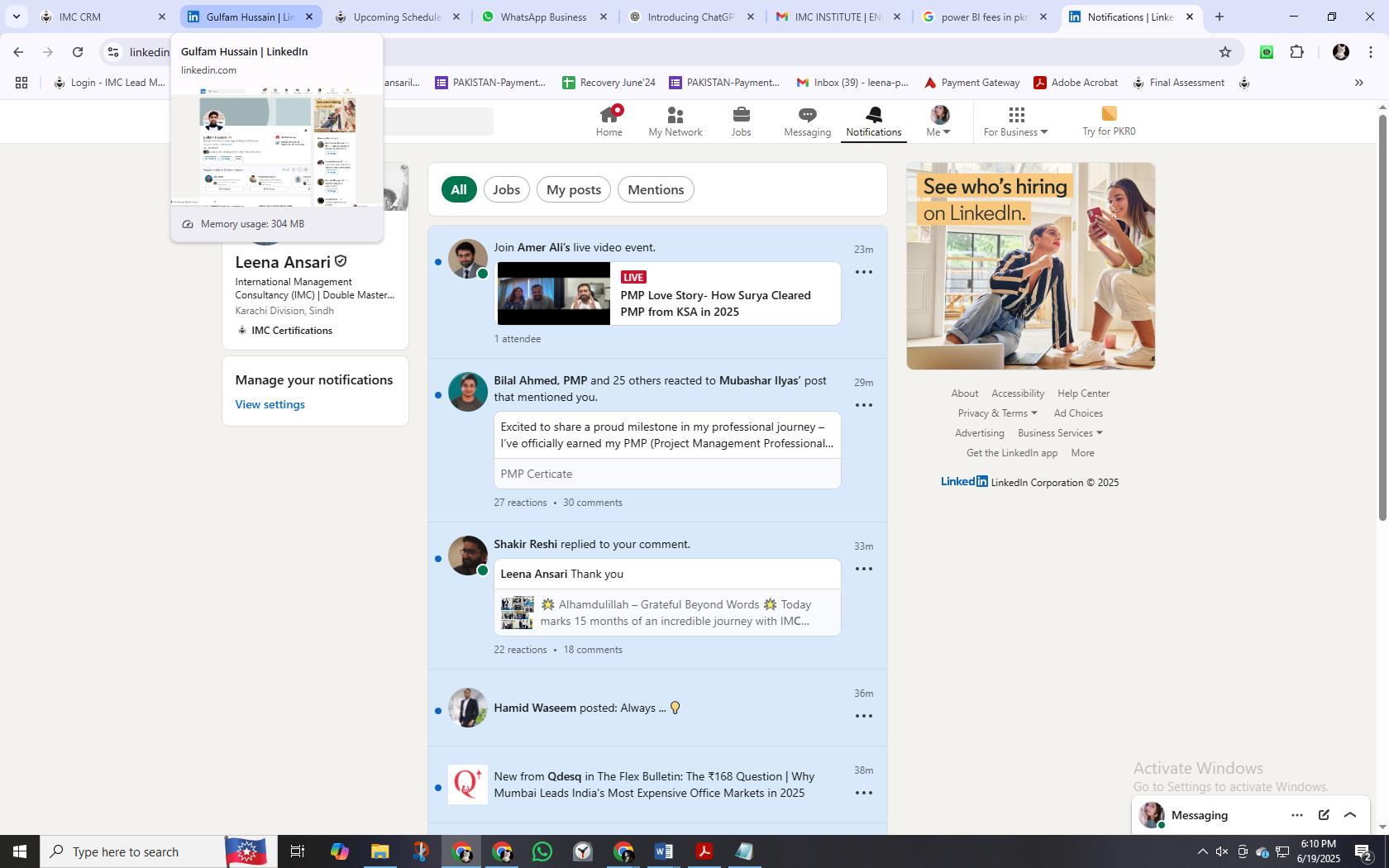Open Word from the taskbar
1389x868 pixels.
(x=663, y=851)
